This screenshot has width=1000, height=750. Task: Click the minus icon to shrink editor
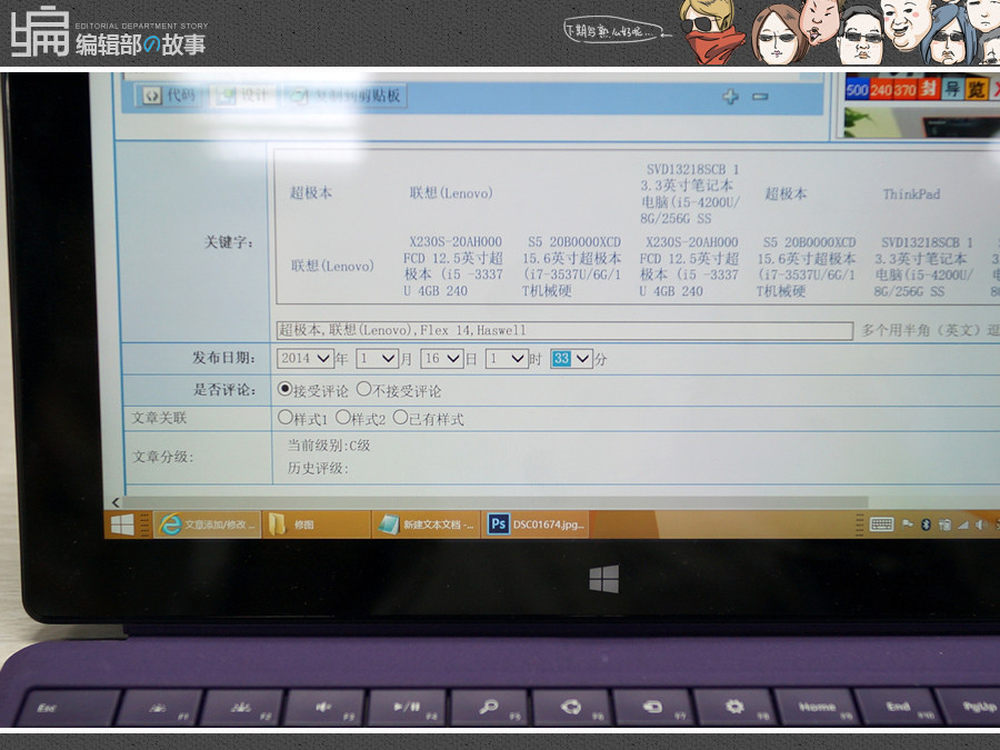coord(760,96)
